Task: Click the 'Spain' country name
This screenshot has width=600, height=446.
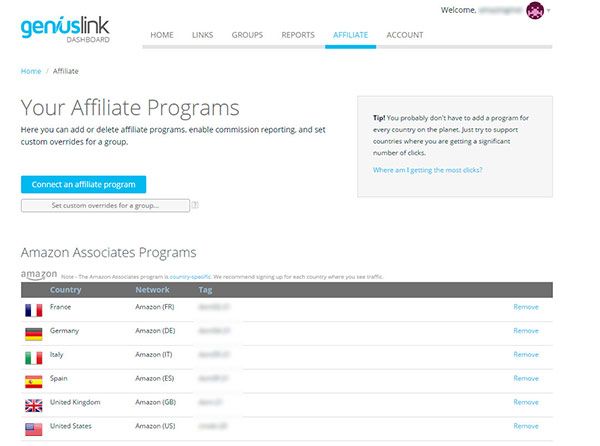Action: (x=59, y=378)
